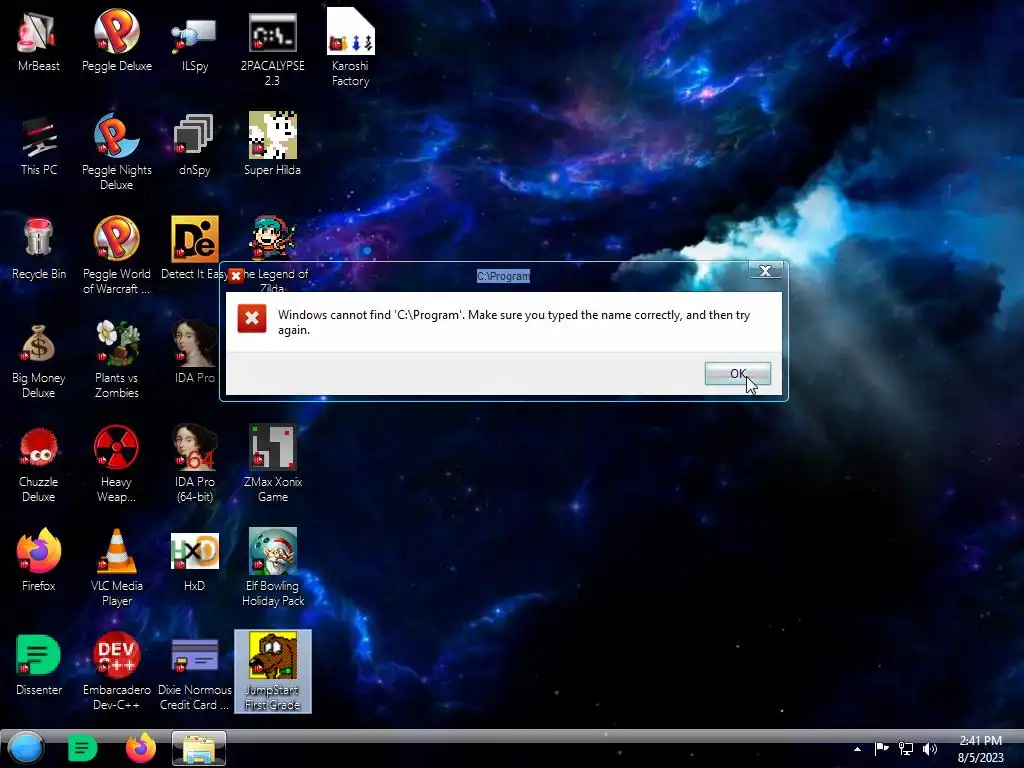Select the This PC icon
1024x768 pixels.
(38, 146)
